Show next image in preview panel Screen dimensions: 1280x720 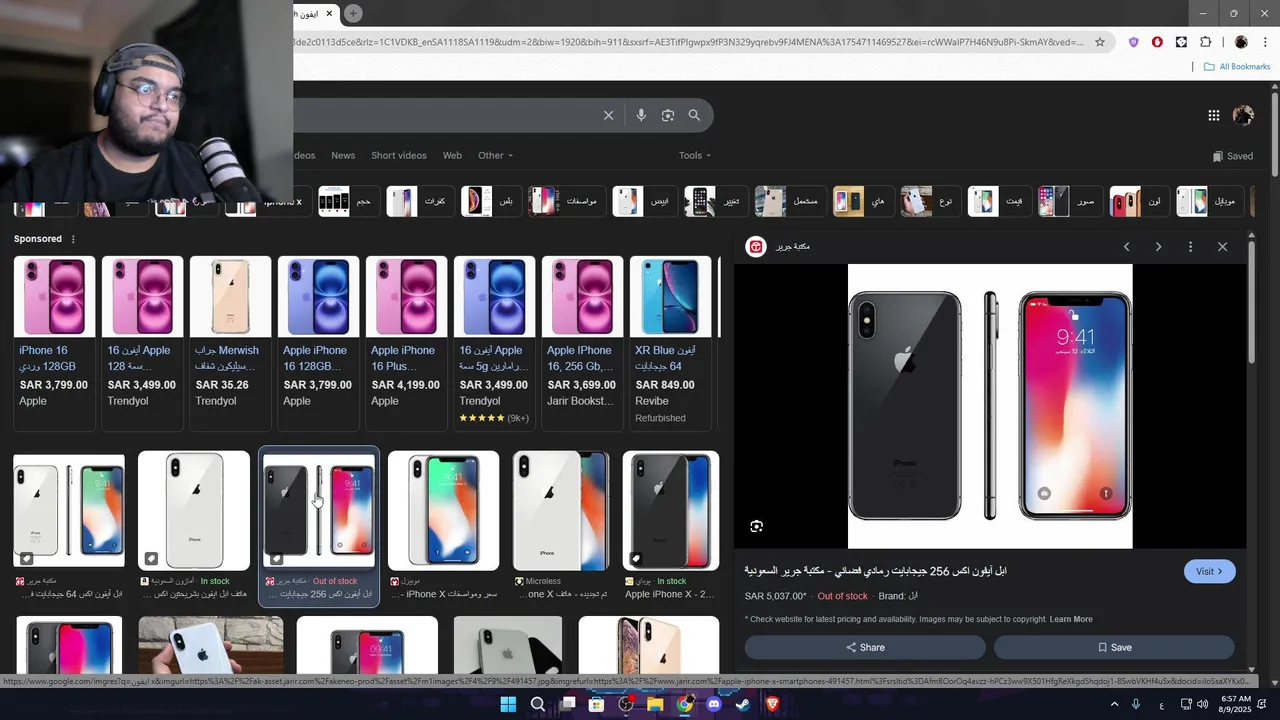coord(1158,247)
